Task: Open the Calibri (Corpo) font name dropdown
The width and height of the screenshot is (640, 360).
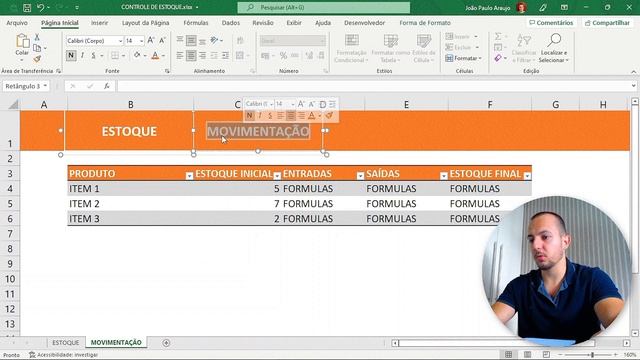Action: pyautogui.click(x=120, y=41)
